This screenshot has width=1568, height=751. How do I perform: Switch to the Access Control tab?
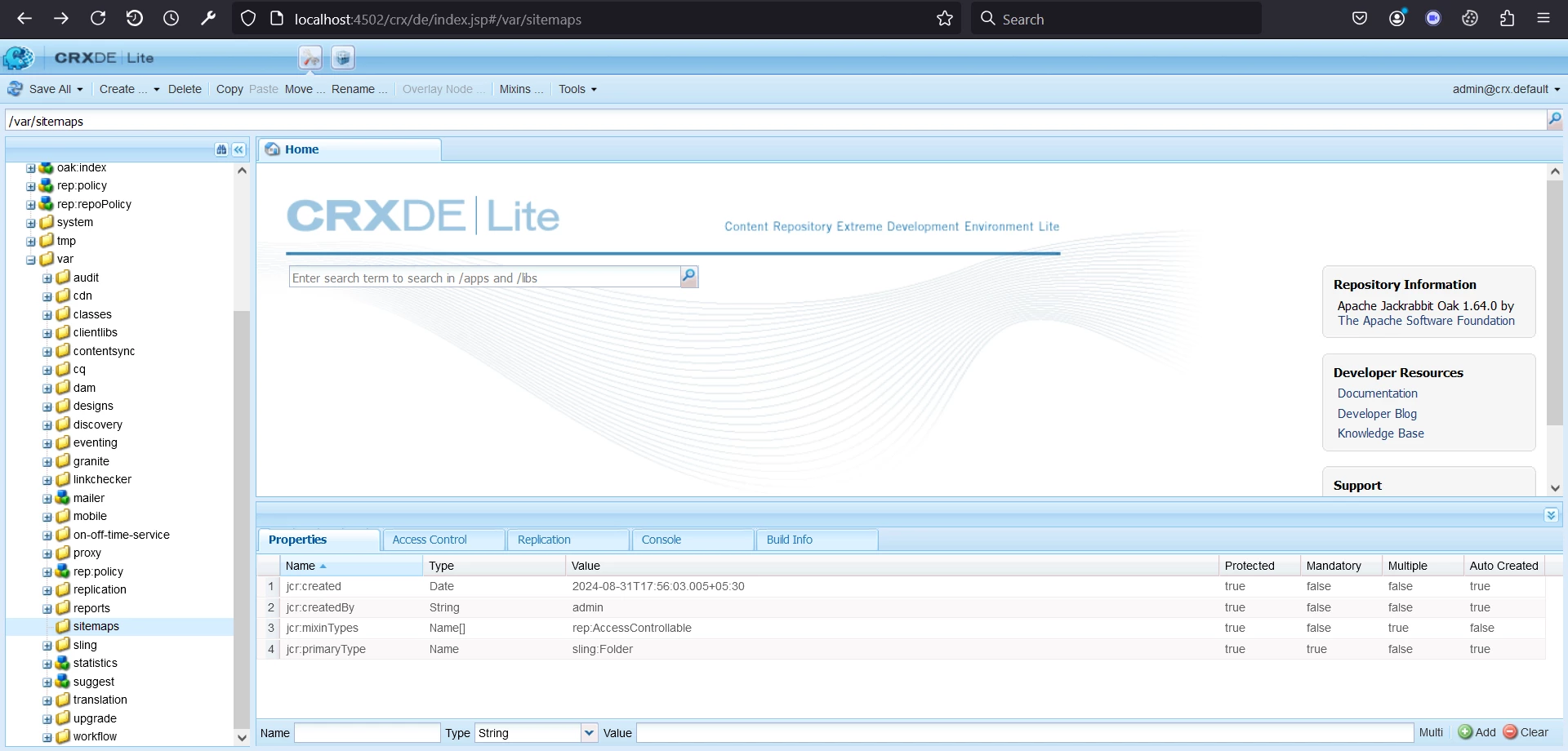443,540
